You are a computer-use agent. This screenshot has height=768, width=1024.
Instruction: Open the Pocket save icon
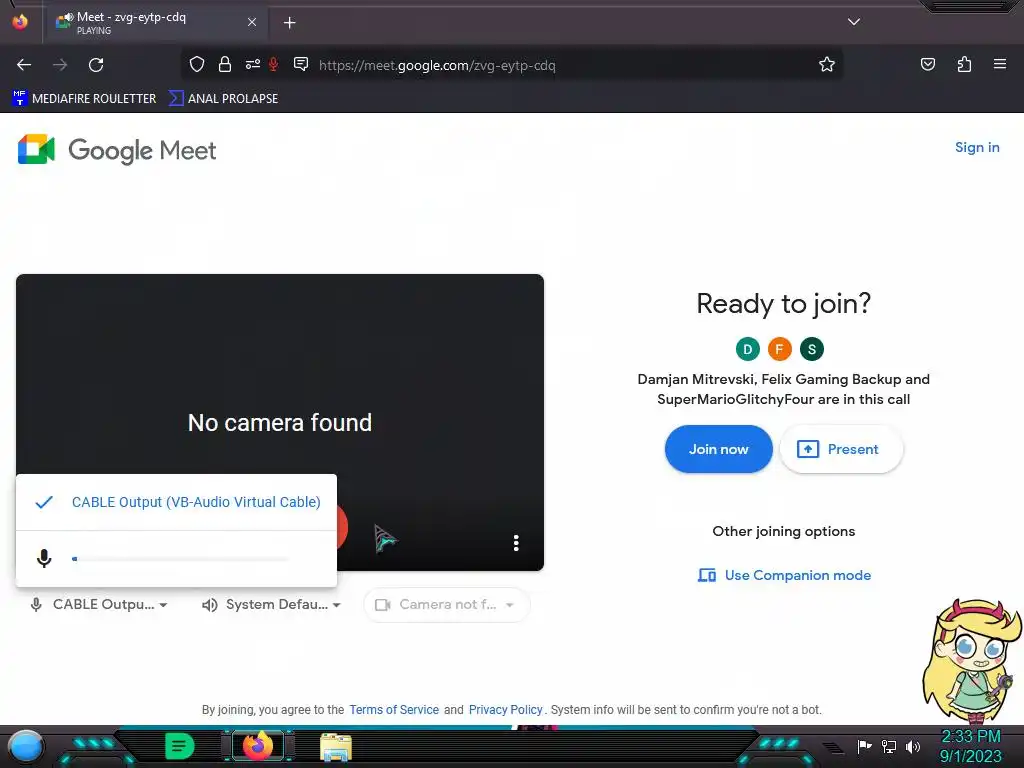tap(927, 64)
